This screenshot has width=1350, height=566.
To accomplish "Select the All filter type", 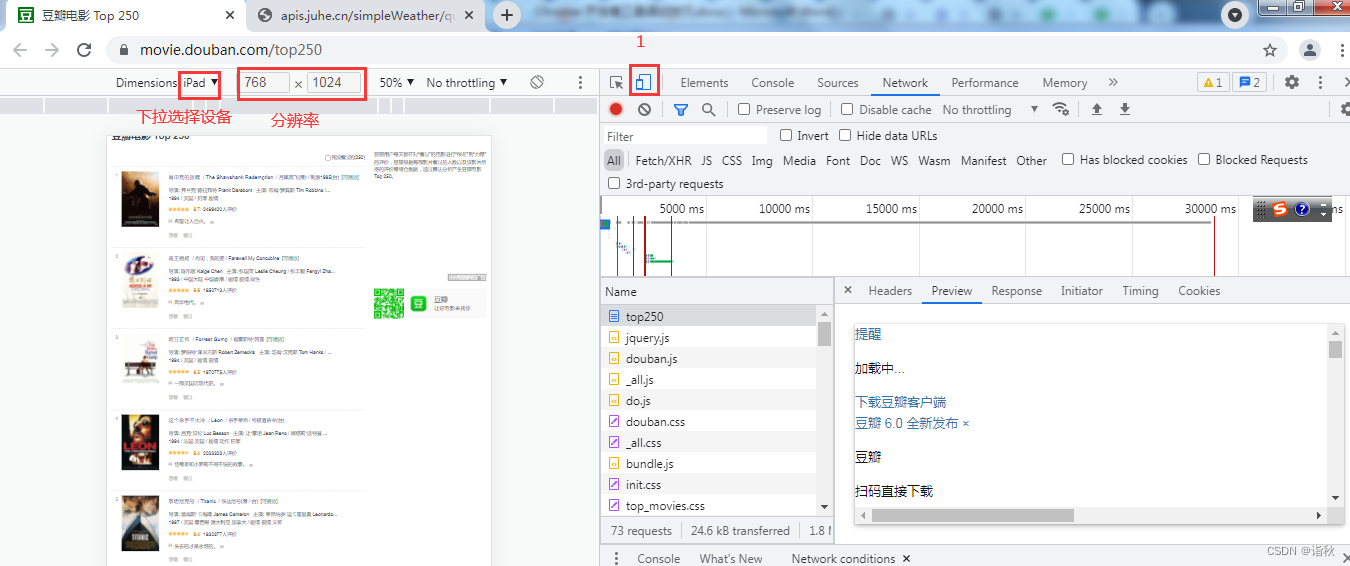I will [614, 160].
